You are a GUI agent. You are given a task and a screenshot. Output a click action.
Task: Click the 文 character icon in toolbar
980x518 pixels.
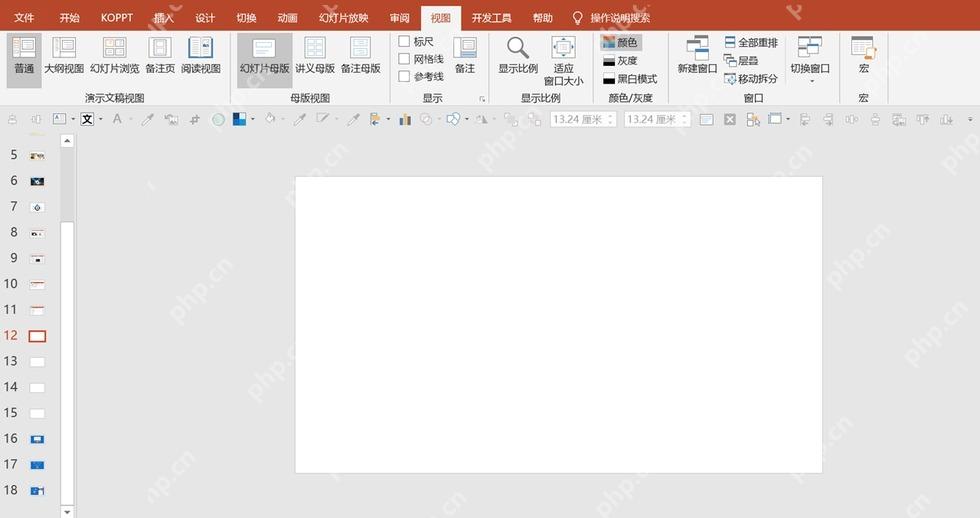coord(87,119)
